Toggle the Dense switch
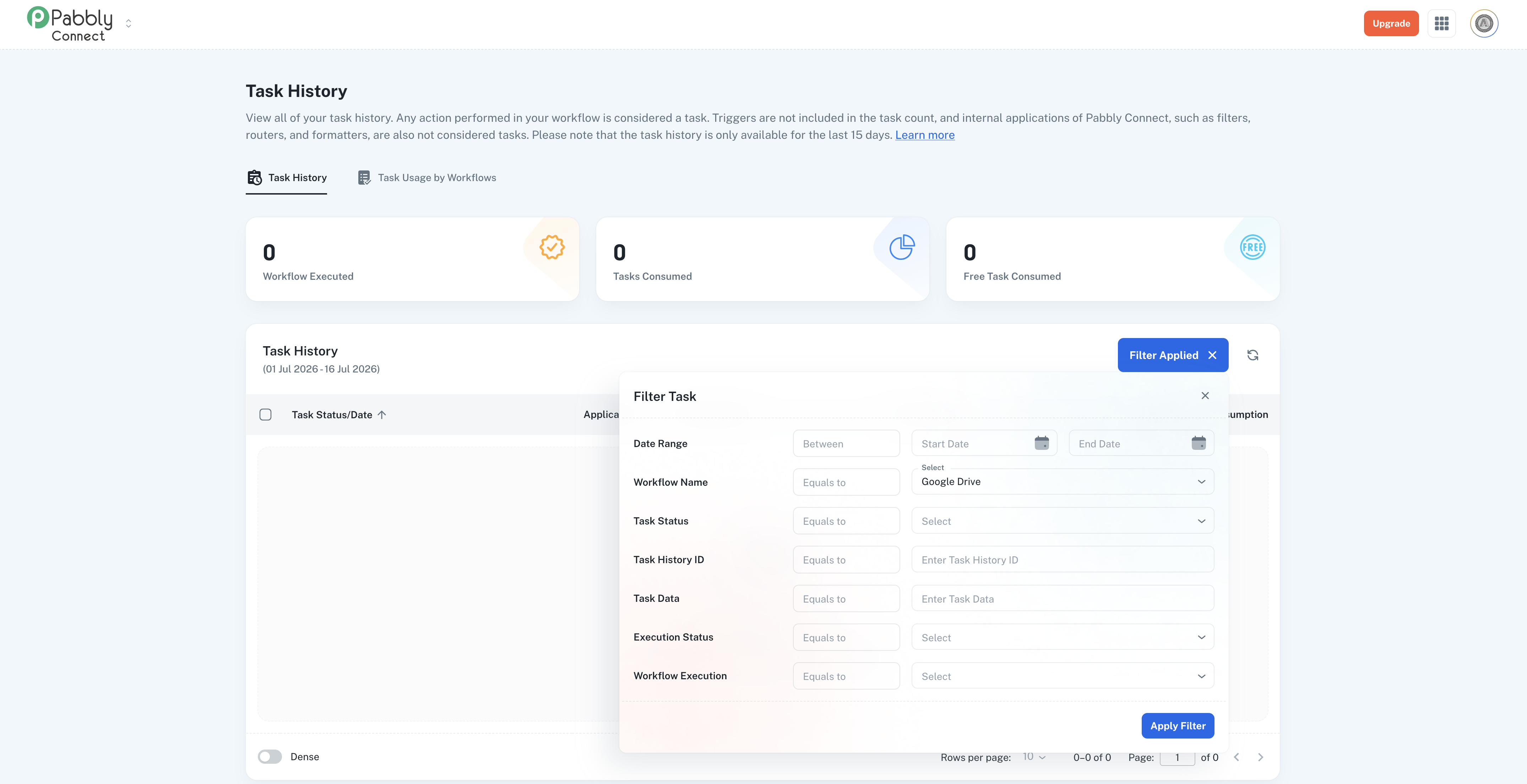Image resolution: width=1527 pixels, height=784 pixels. pos(270,757)
